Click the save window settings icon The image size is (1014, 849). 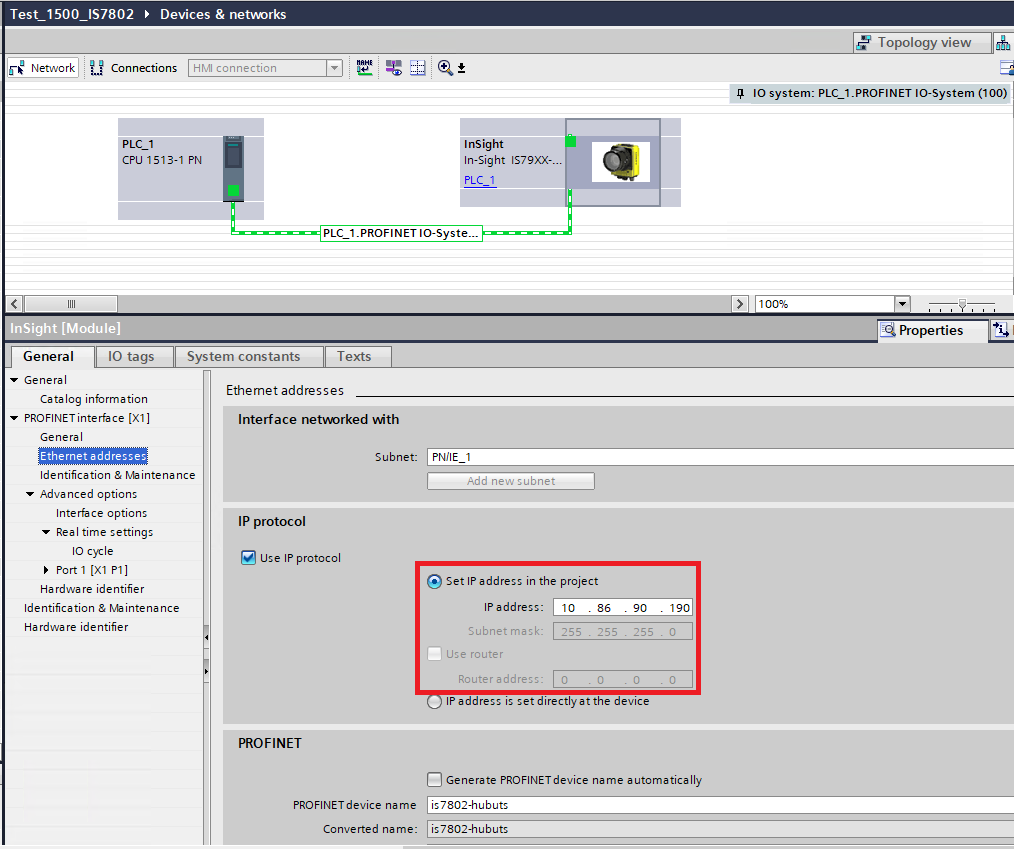pos(463,67)
